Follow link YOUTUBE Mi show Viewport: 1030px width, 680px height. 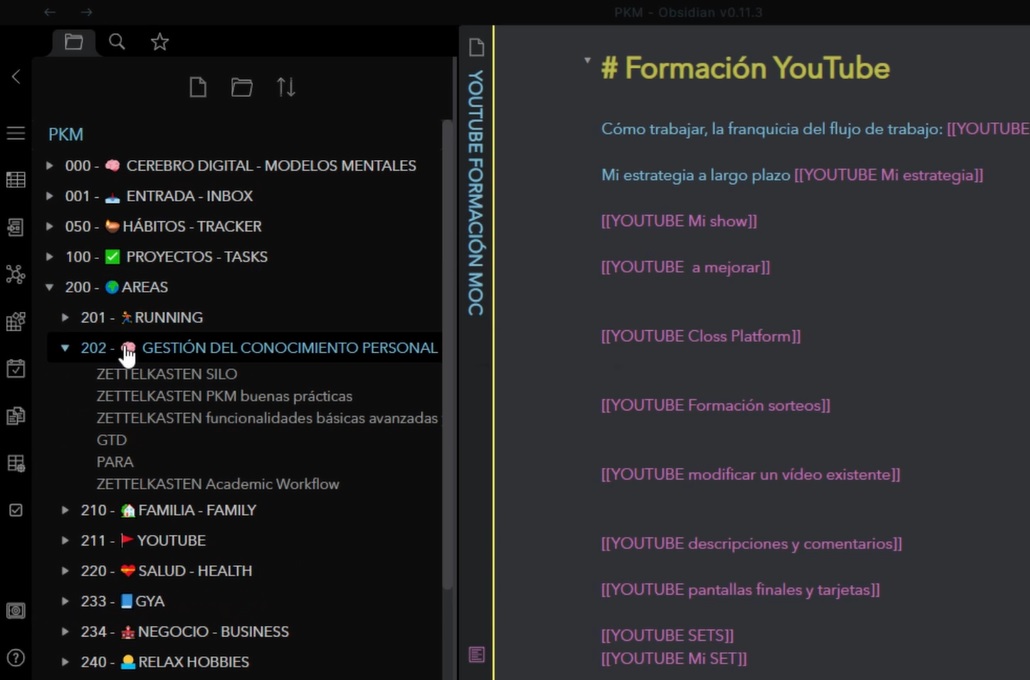point(679,221)
